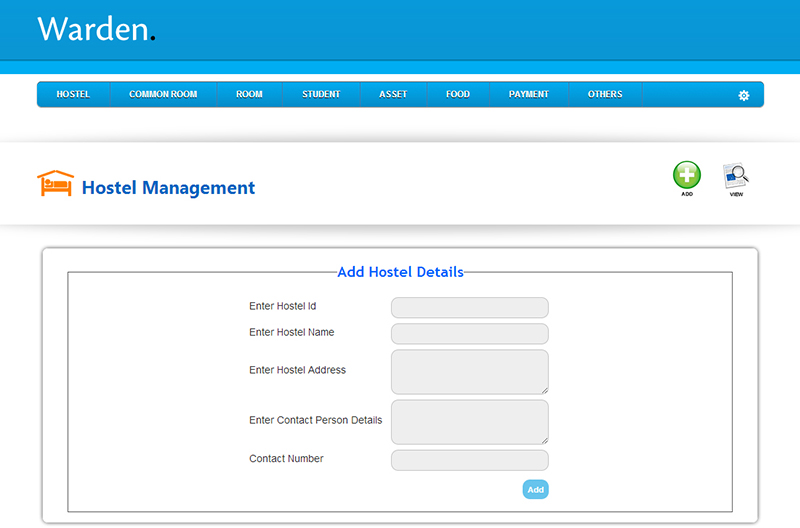Click the orange hostel bed icon

click(55, 184)
